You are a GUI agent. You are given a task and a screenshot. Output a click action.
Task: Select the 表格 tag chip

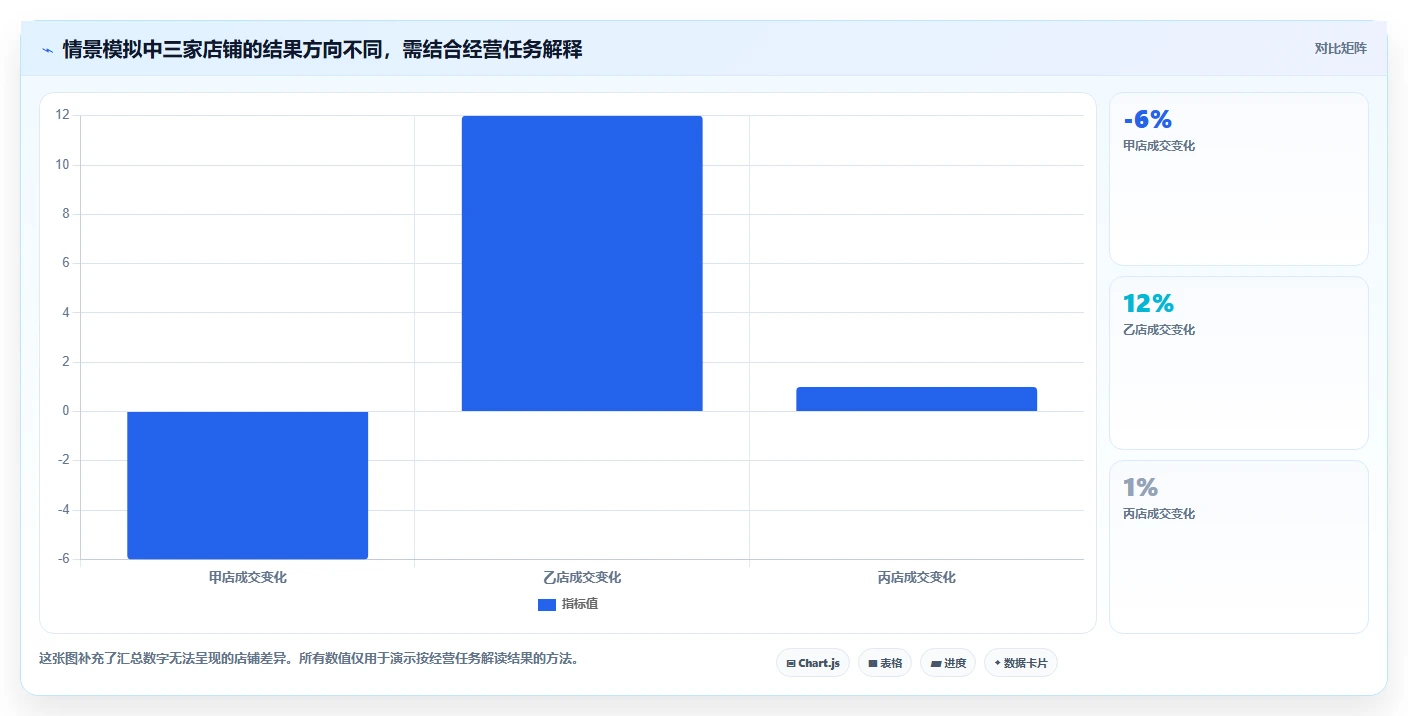pos(885,663)
